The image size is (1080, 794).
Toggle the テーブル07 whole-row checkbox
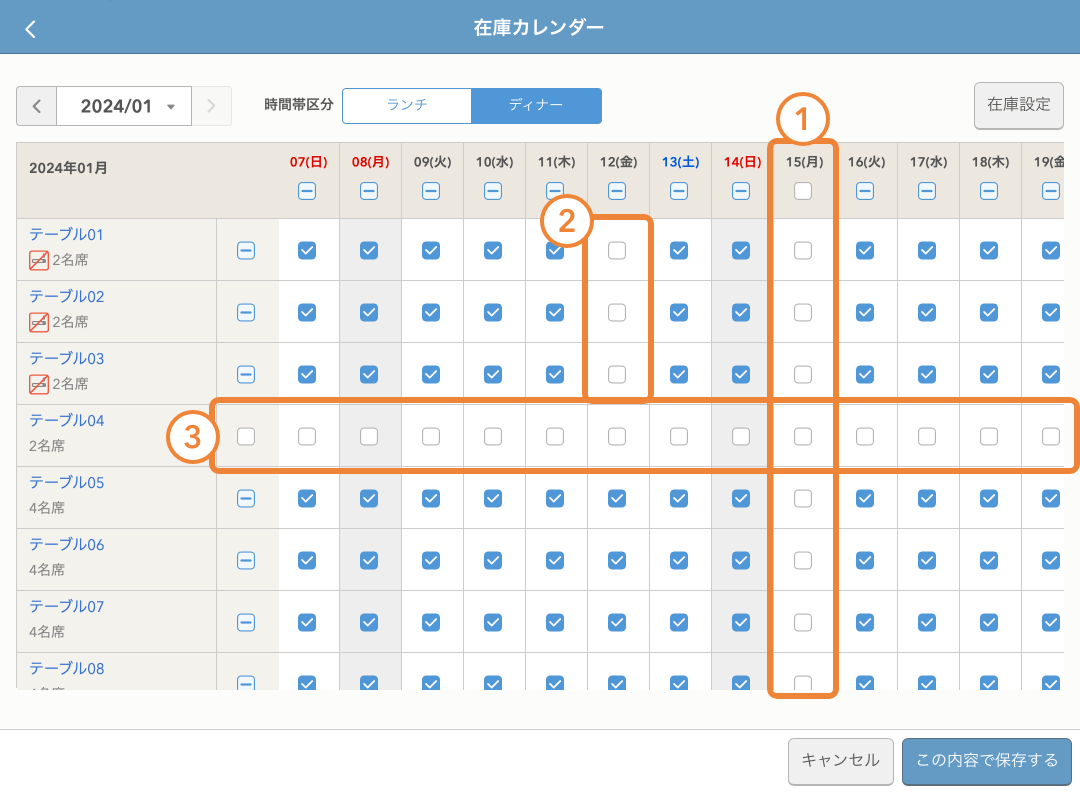246,623
